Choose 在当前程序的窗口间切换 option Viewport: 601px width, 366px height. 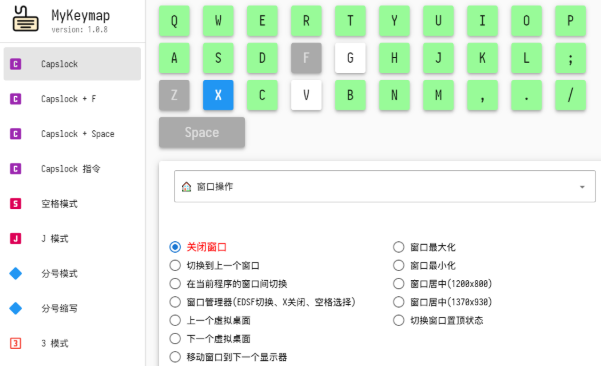coord(175,284)
